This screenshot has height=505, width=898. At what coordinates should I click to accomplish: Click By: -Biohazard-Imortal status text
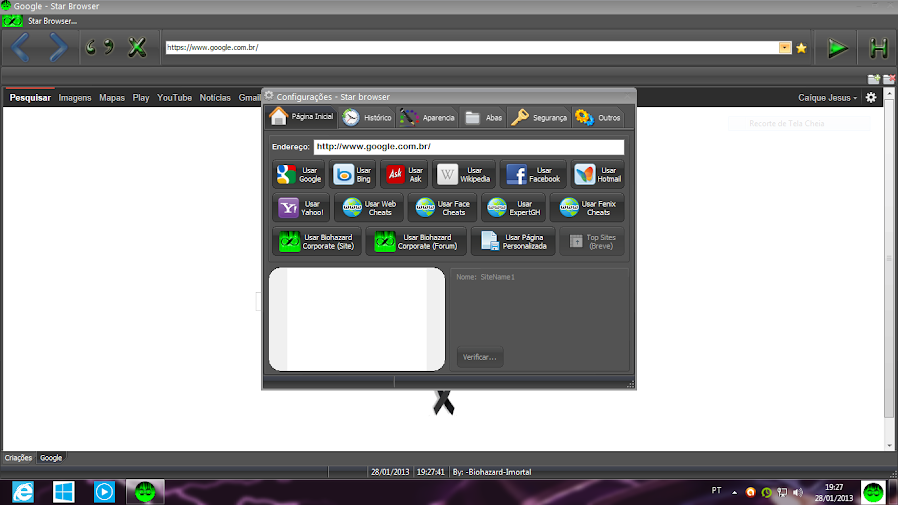[x=492, y=472]
